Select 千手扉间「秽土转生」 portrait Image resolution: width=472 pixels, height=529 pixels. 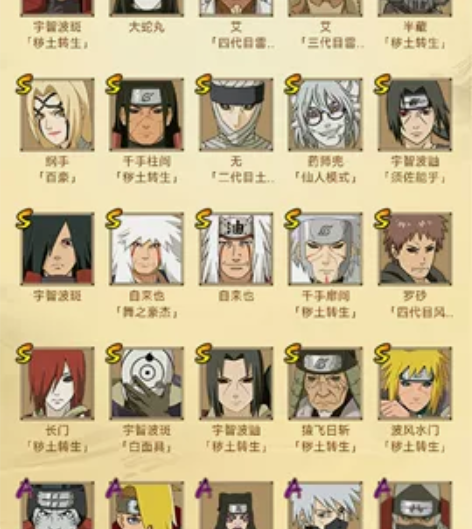(x=325, y=249)
